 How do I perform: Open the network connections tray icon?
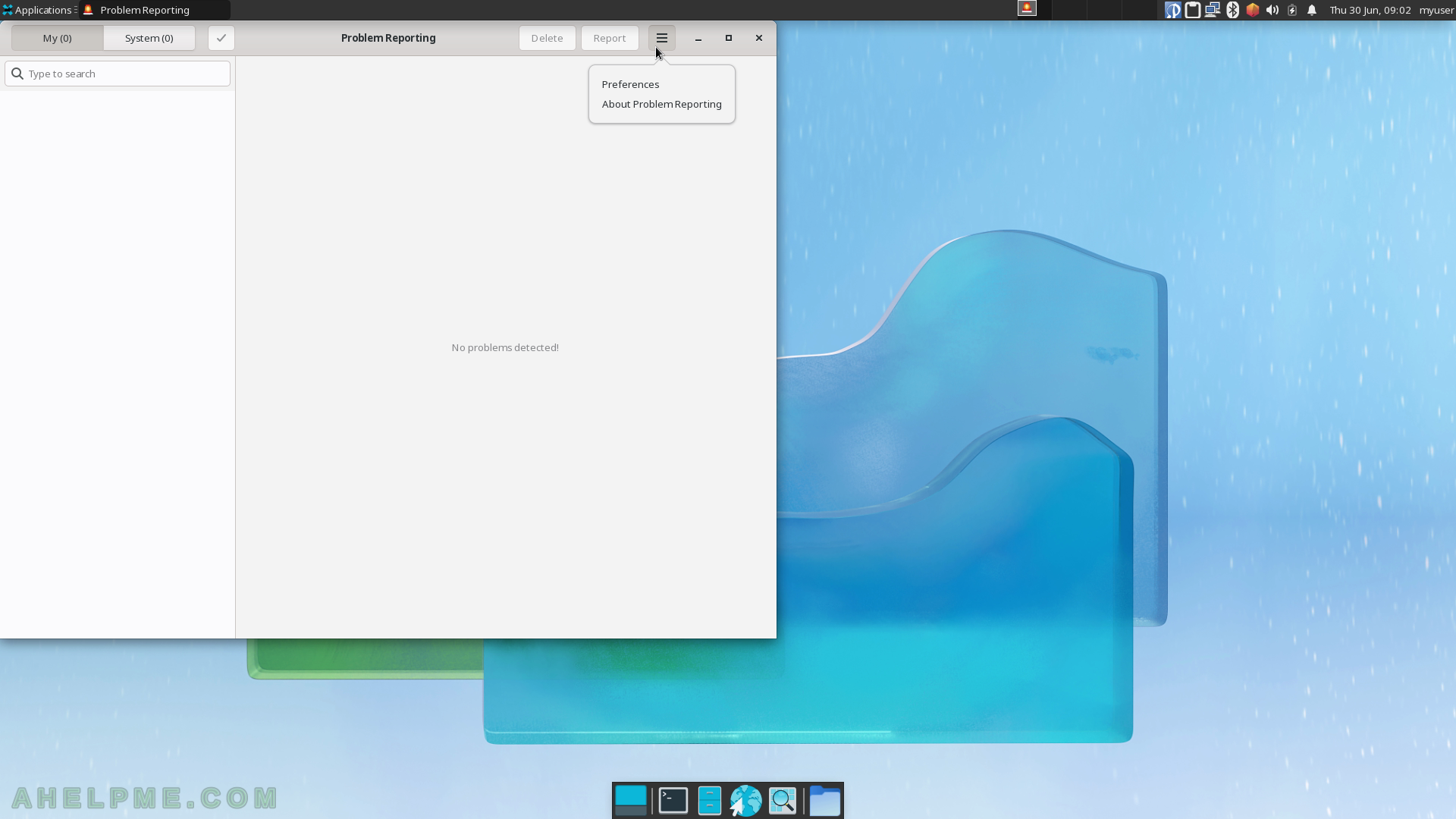(x=1213, y=10)
